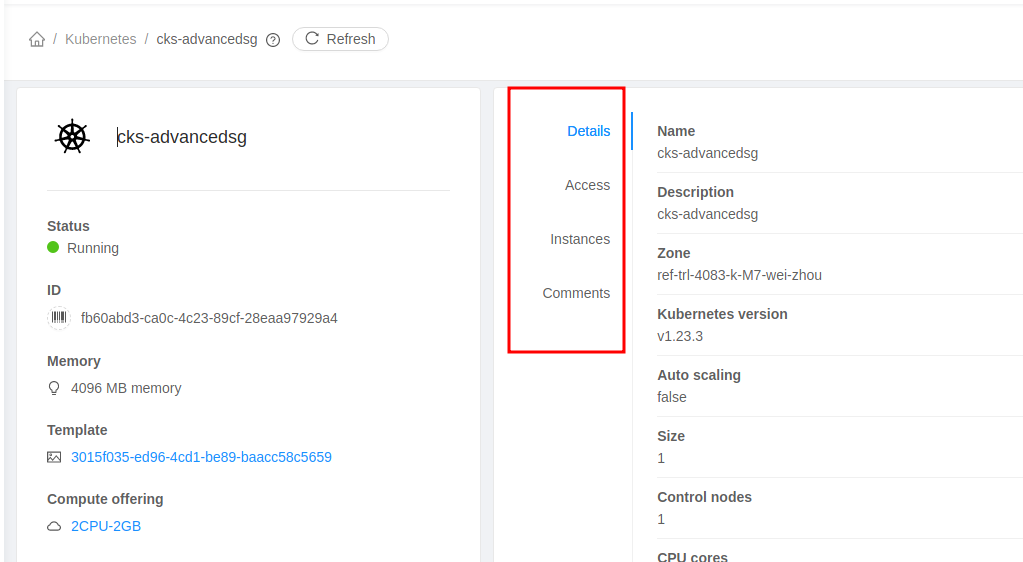This screenshot has height=562, width=1023.
Task: Copy ID using the barcode icon
Action: tap(59, 318)
